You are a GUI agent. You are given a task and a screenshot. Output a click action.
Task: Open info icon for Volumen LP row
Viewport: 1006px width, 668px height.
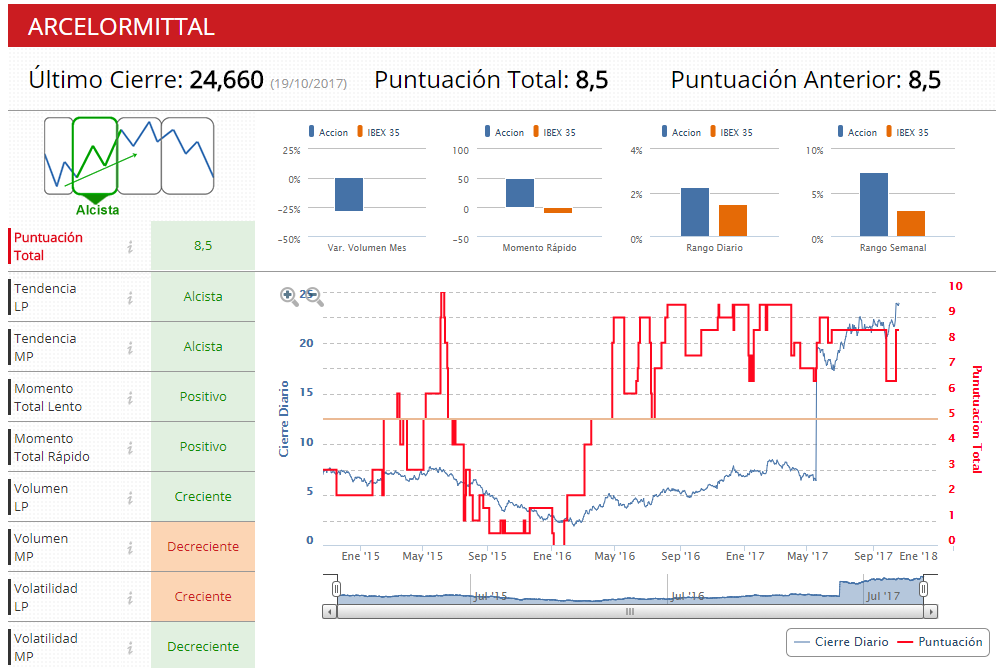click(130, 497)
